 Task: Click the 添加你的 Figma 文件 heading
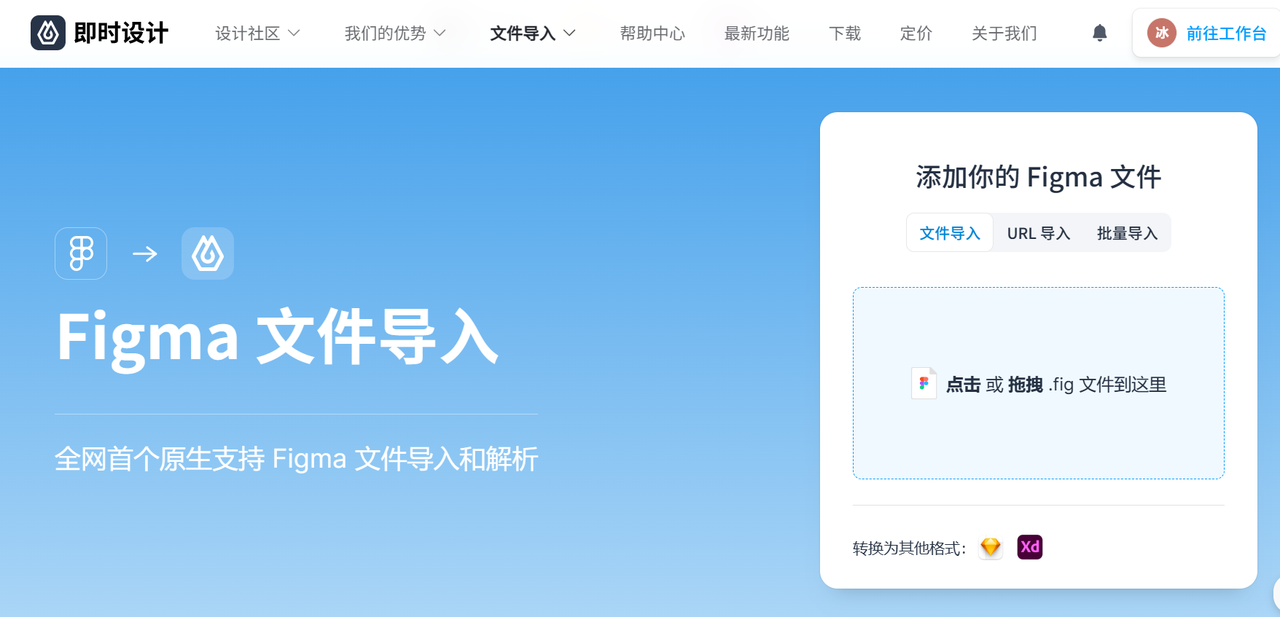tap(1038, 177)
